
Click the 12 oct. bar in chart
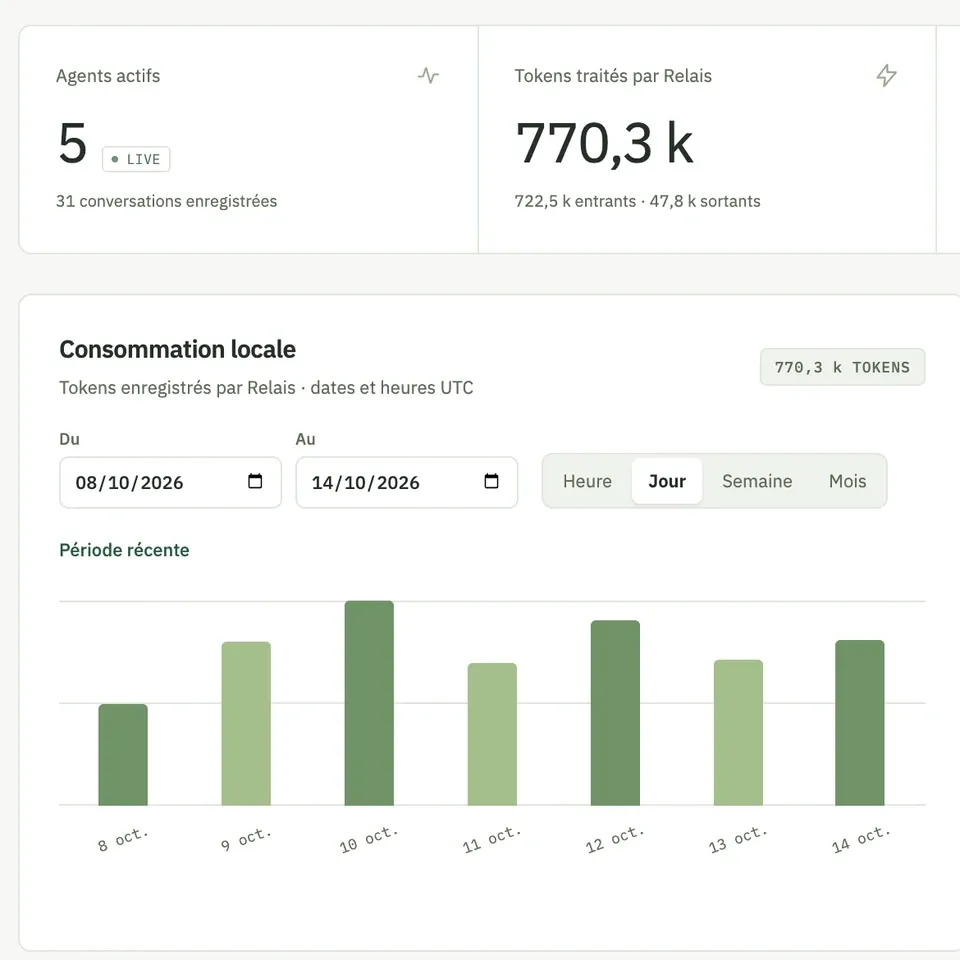[x=615, y=713]
